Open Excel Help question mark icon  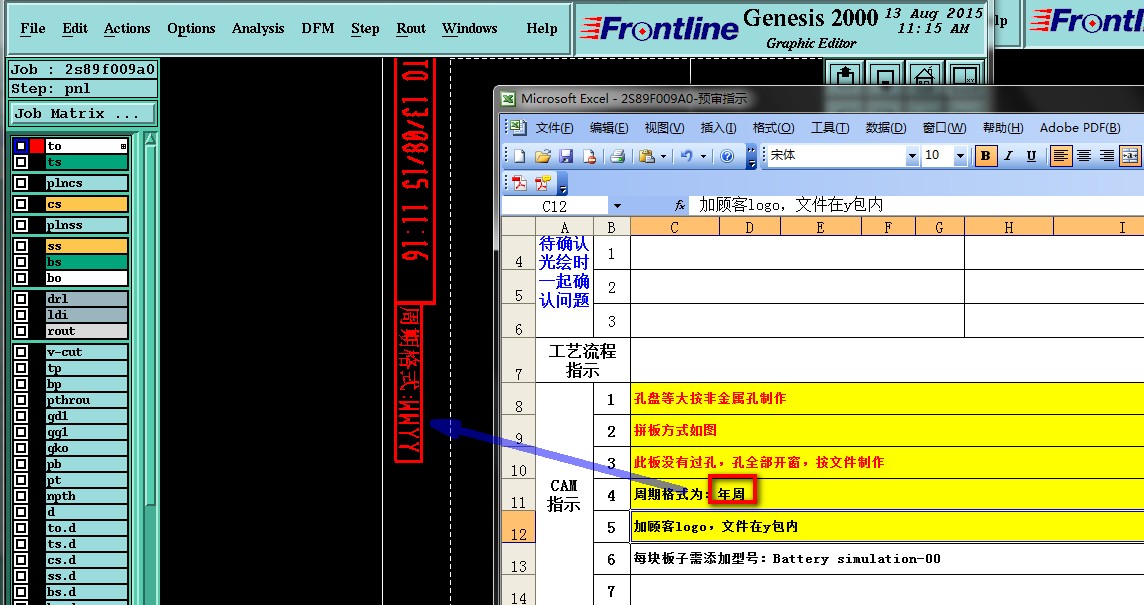pyautogui.click(x=727, y=155)
